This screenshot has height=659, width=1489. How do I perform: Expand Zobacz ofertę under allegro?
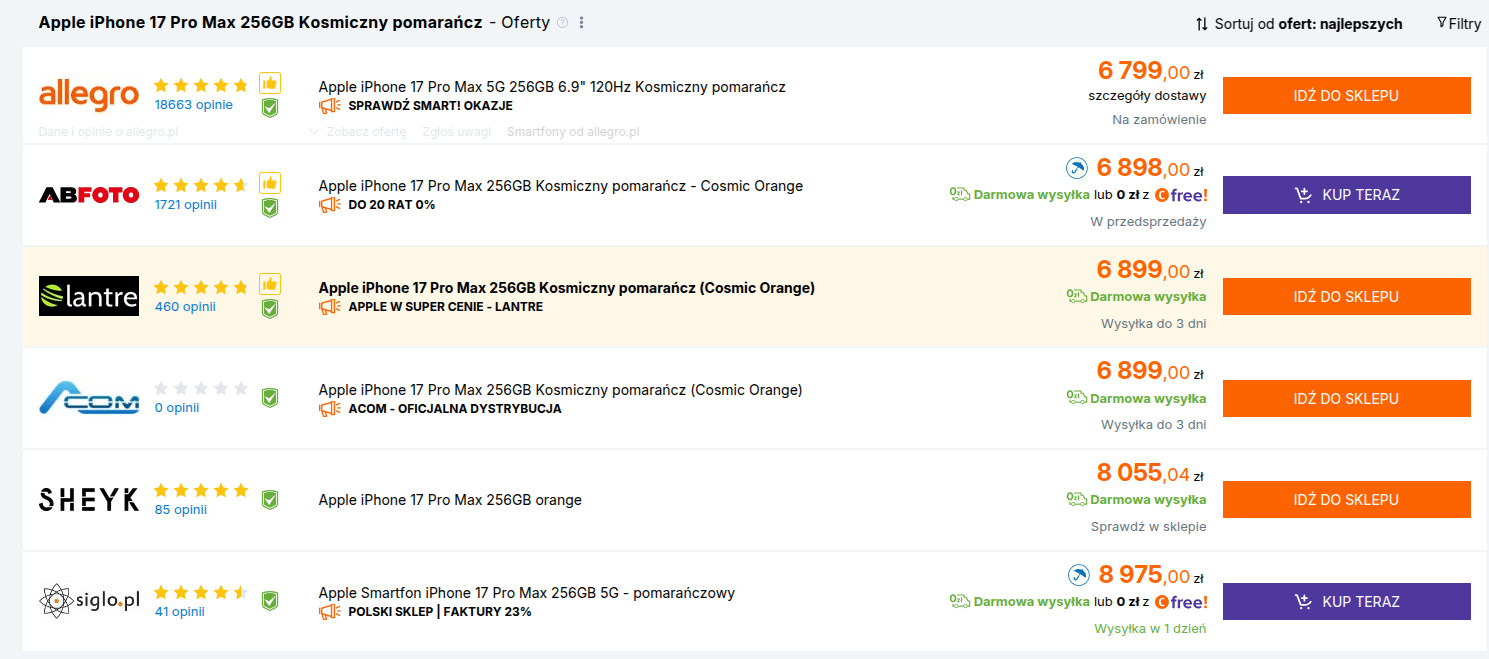coord(358,131)
